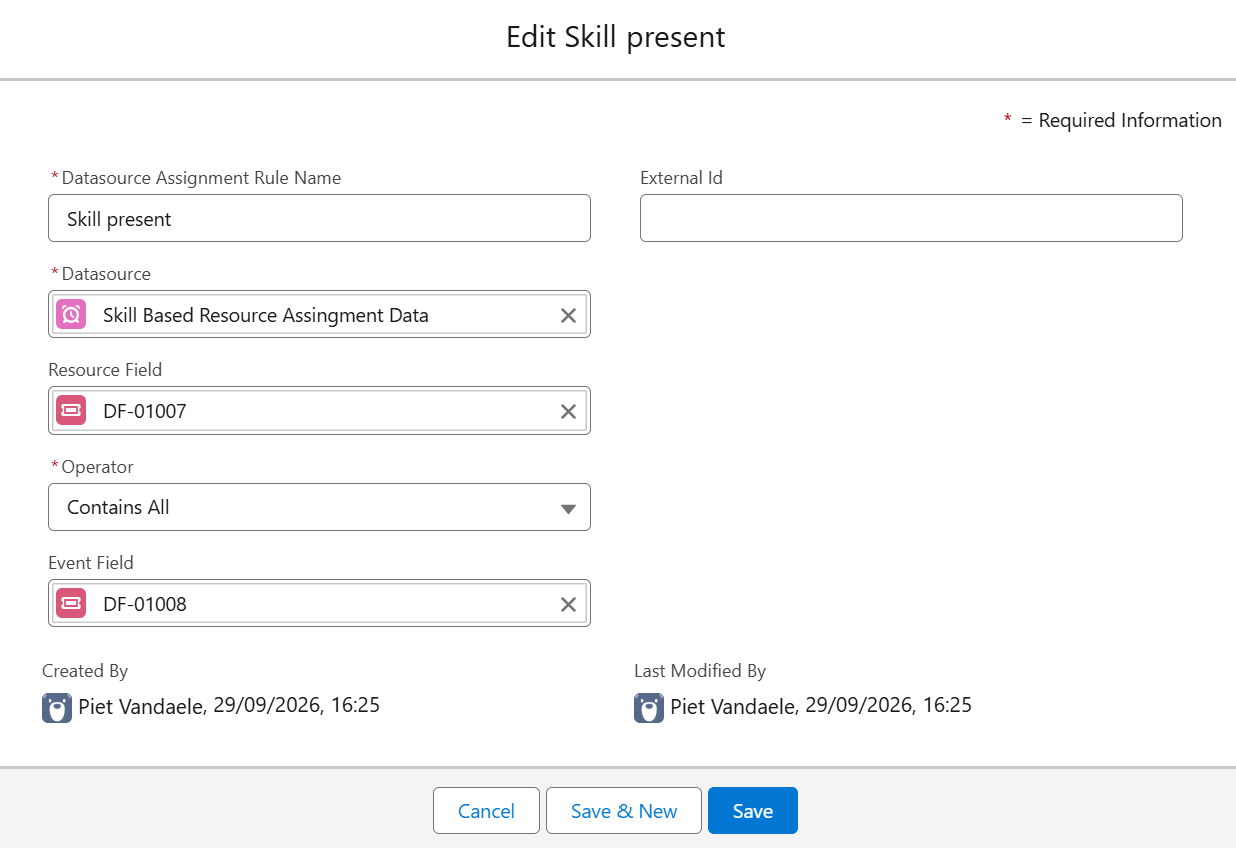This screenshot has height=848, width=1236.
Task: Click the Save & New button
Action: [624, 811]
